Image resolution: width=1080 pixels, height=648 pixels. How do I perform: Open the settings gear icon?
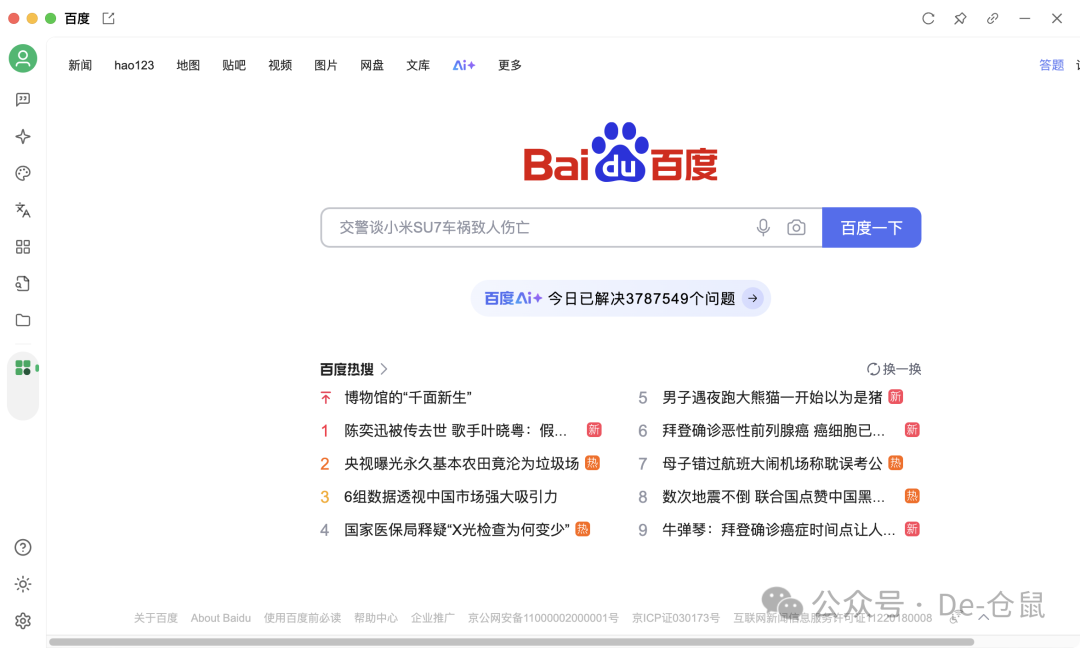pyautogui.click(x=23, y=621)
